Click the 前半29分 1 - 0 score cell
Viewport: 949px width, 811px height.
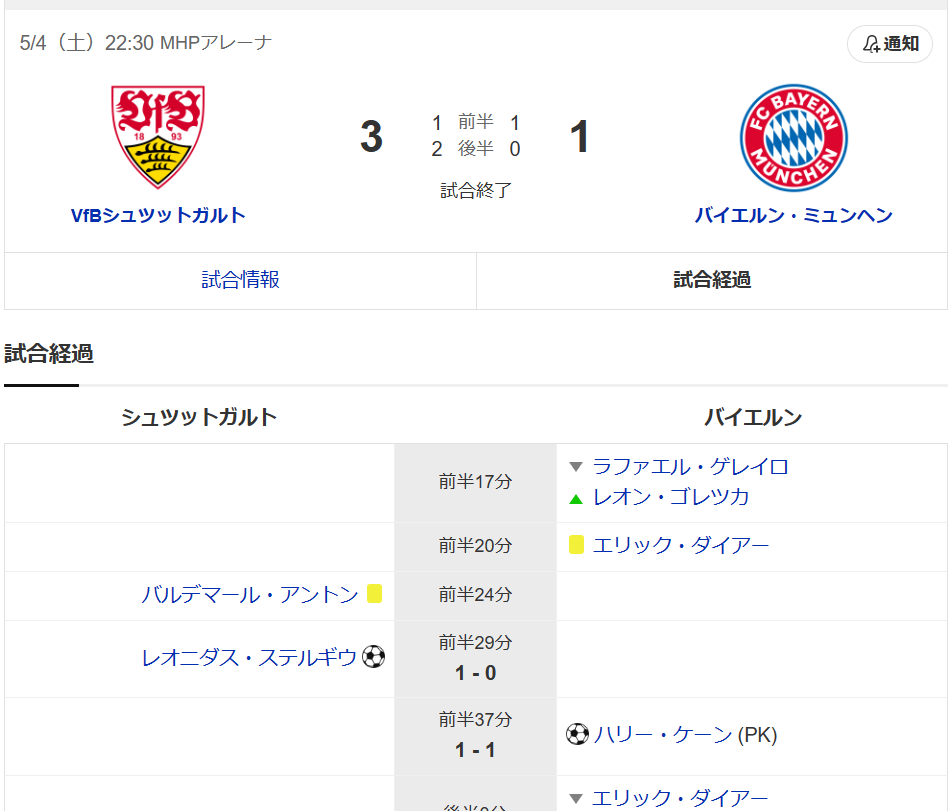point(475,658)
